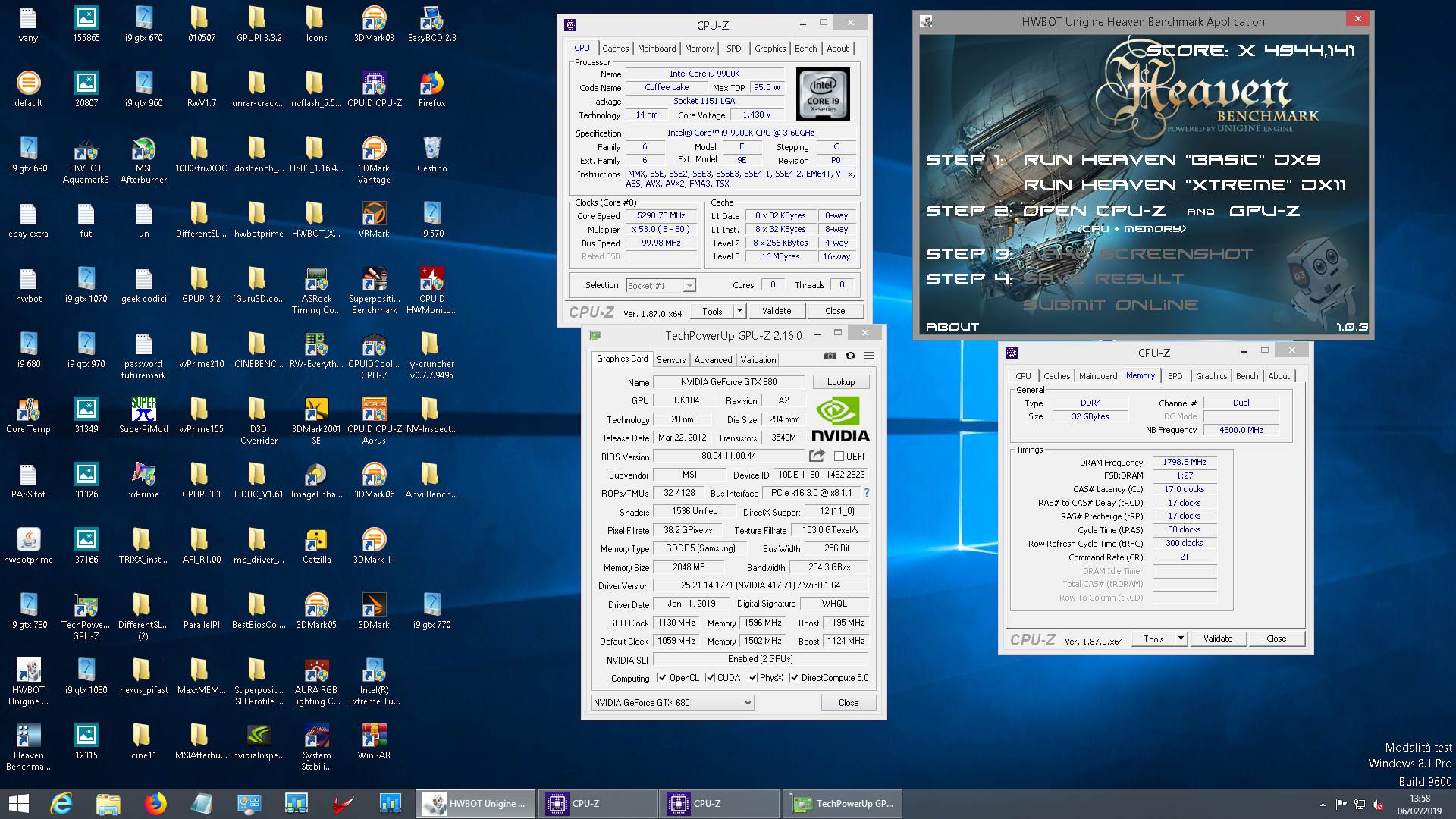This screenshot has width=1456, height=819.
Task: Open Superposition Benchmark desktop icon
Action: pyautogui.click(x=374, y=290)
